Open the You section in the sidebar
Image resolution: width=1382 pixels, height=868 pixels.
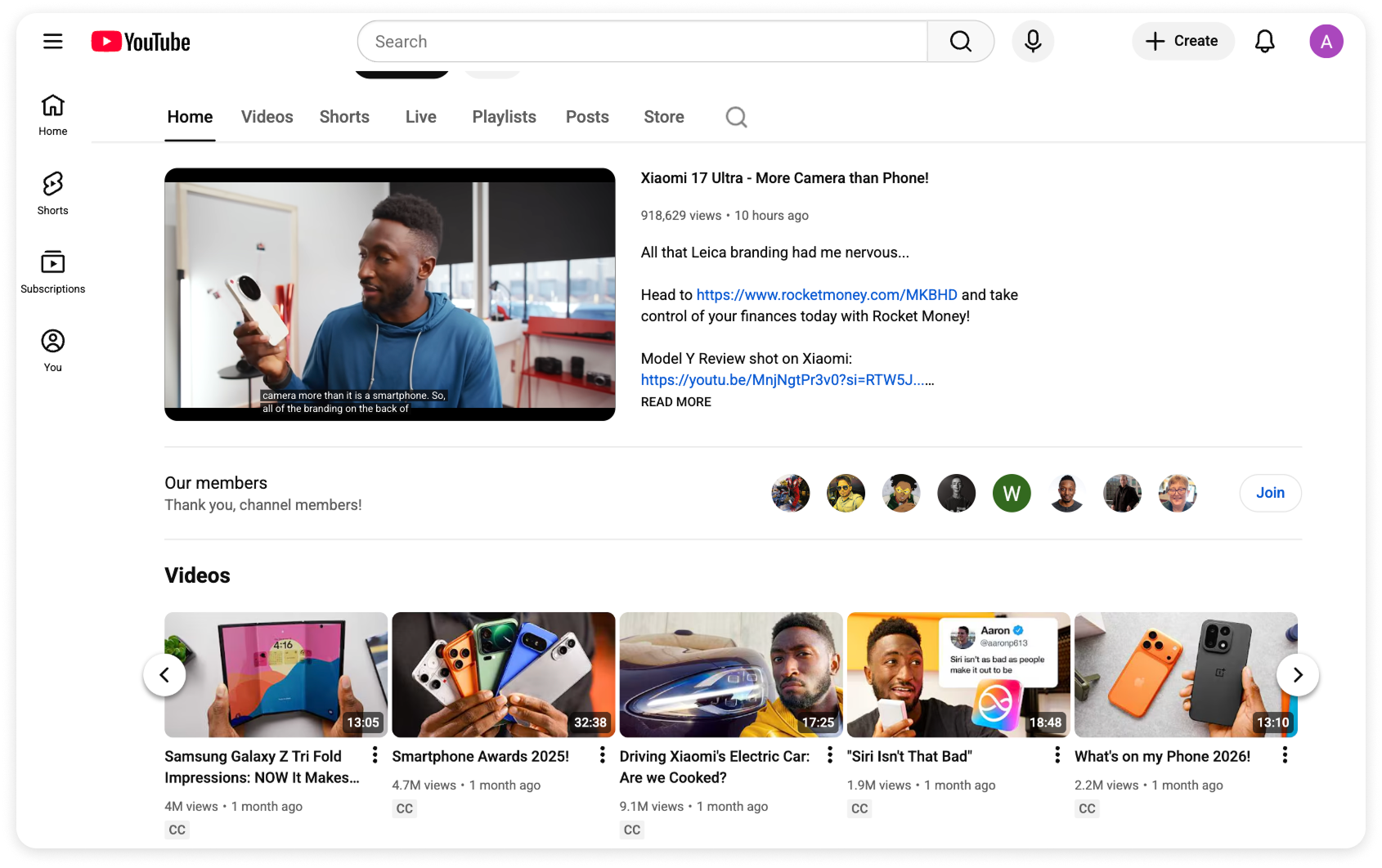[52, 347]
